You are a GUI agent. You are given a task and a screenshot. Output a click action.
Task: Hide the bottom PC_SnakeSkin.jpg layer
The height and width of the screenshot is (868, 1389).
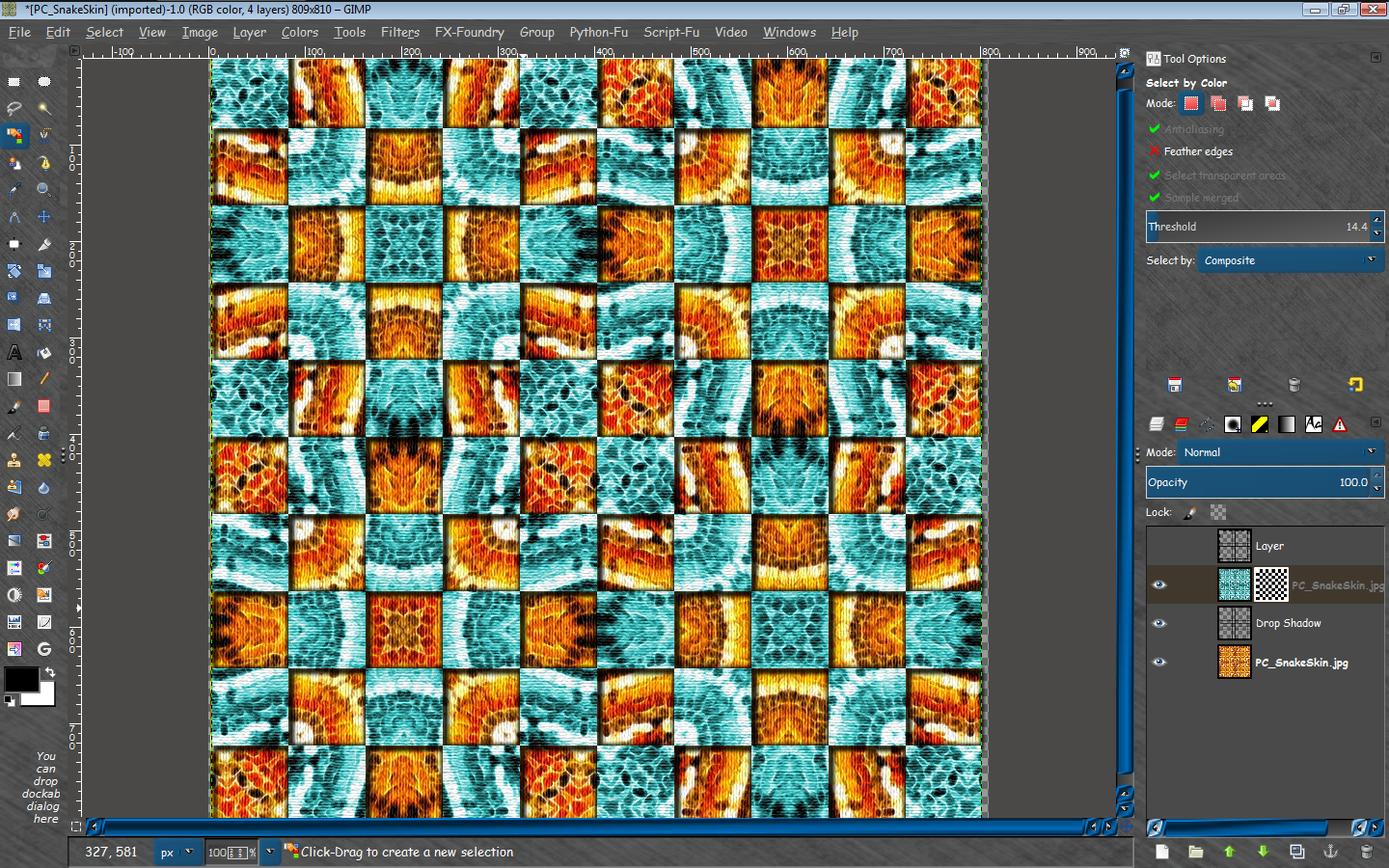pyautogui.click(x=1159, y=662)
